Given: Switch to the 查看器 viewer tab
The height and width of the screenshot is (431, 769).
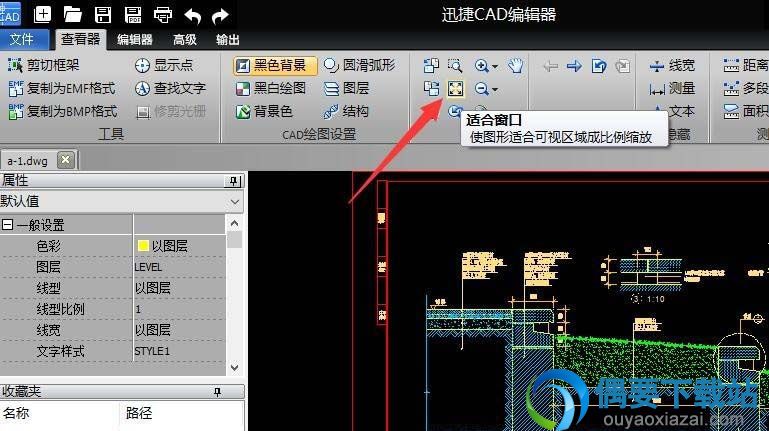Looking at the screenshot, I should click(x=80, y=39).
